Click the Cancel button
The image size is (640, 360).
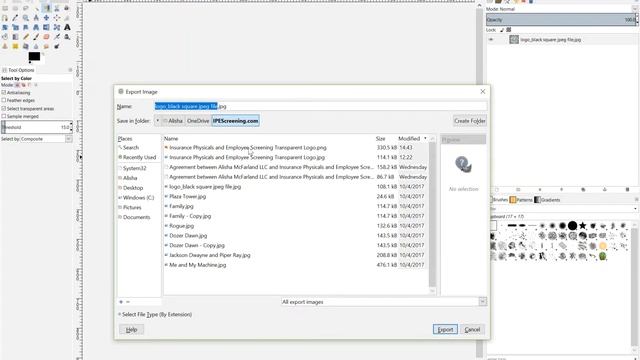pyautogui.click(x=472, y=329)
